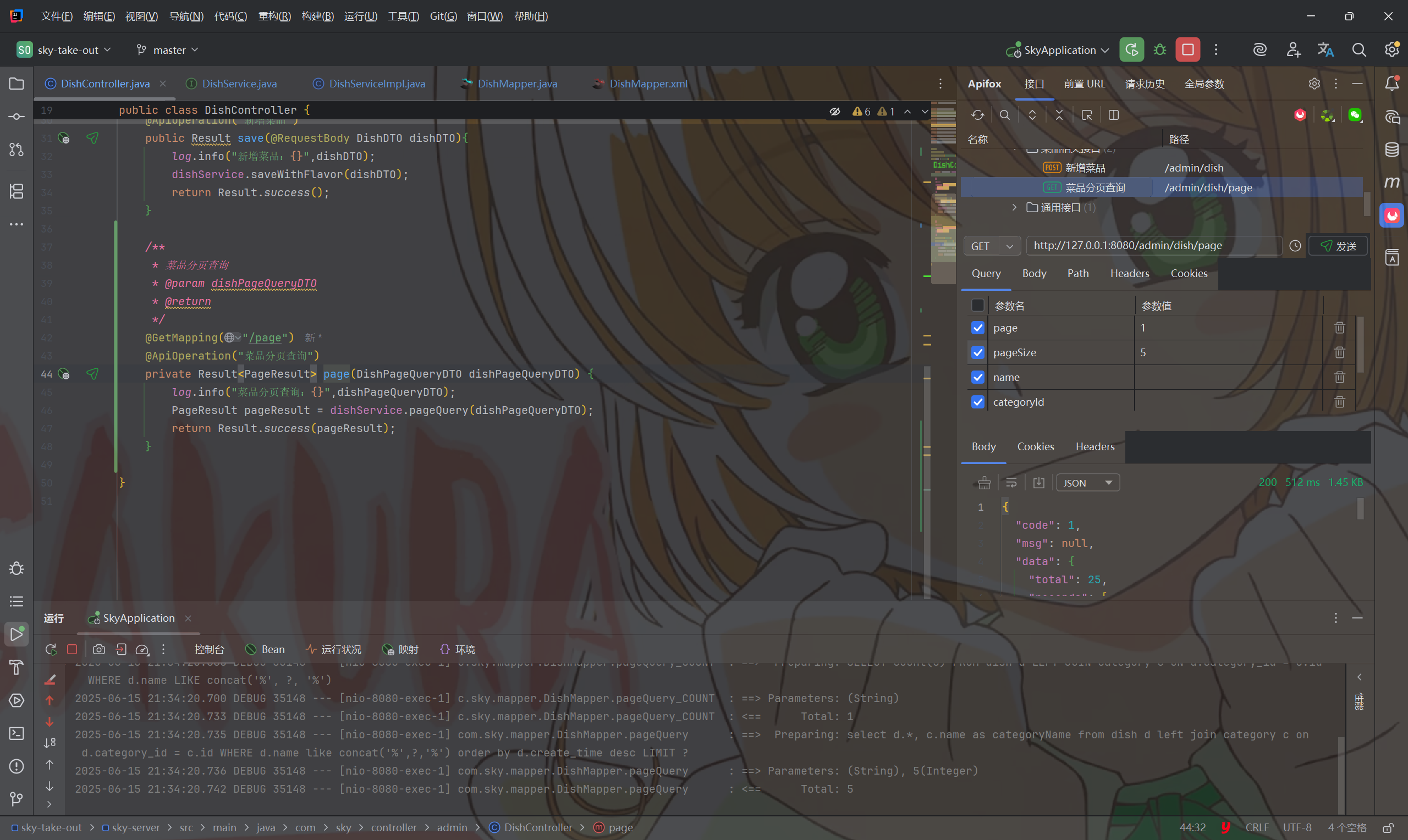Click the Apifox refresh icon
The image size is (1408, 840).
[978, 115]
